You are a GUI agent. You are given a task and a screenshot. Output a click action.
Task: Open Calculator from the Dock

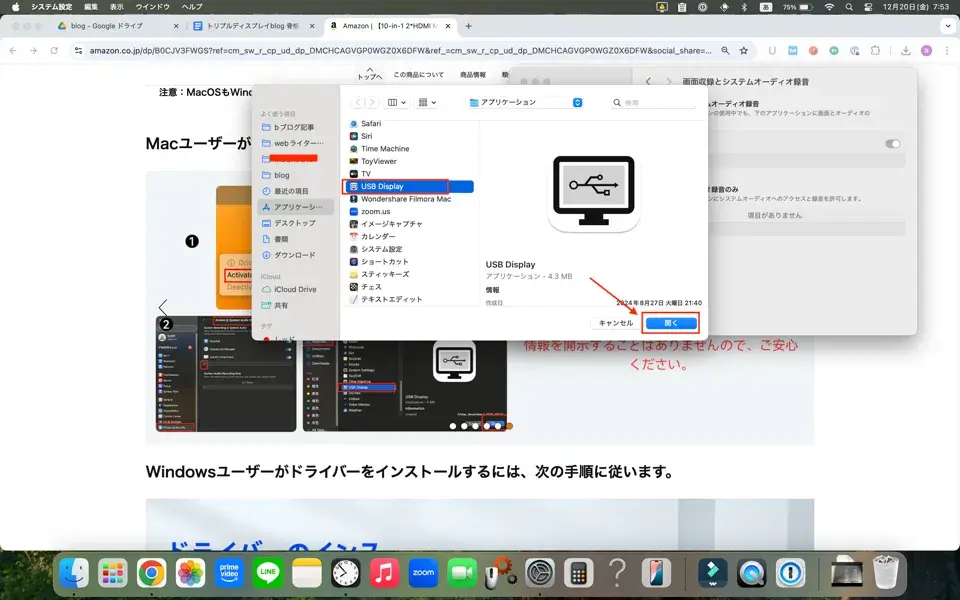click(x=579, y=574)
